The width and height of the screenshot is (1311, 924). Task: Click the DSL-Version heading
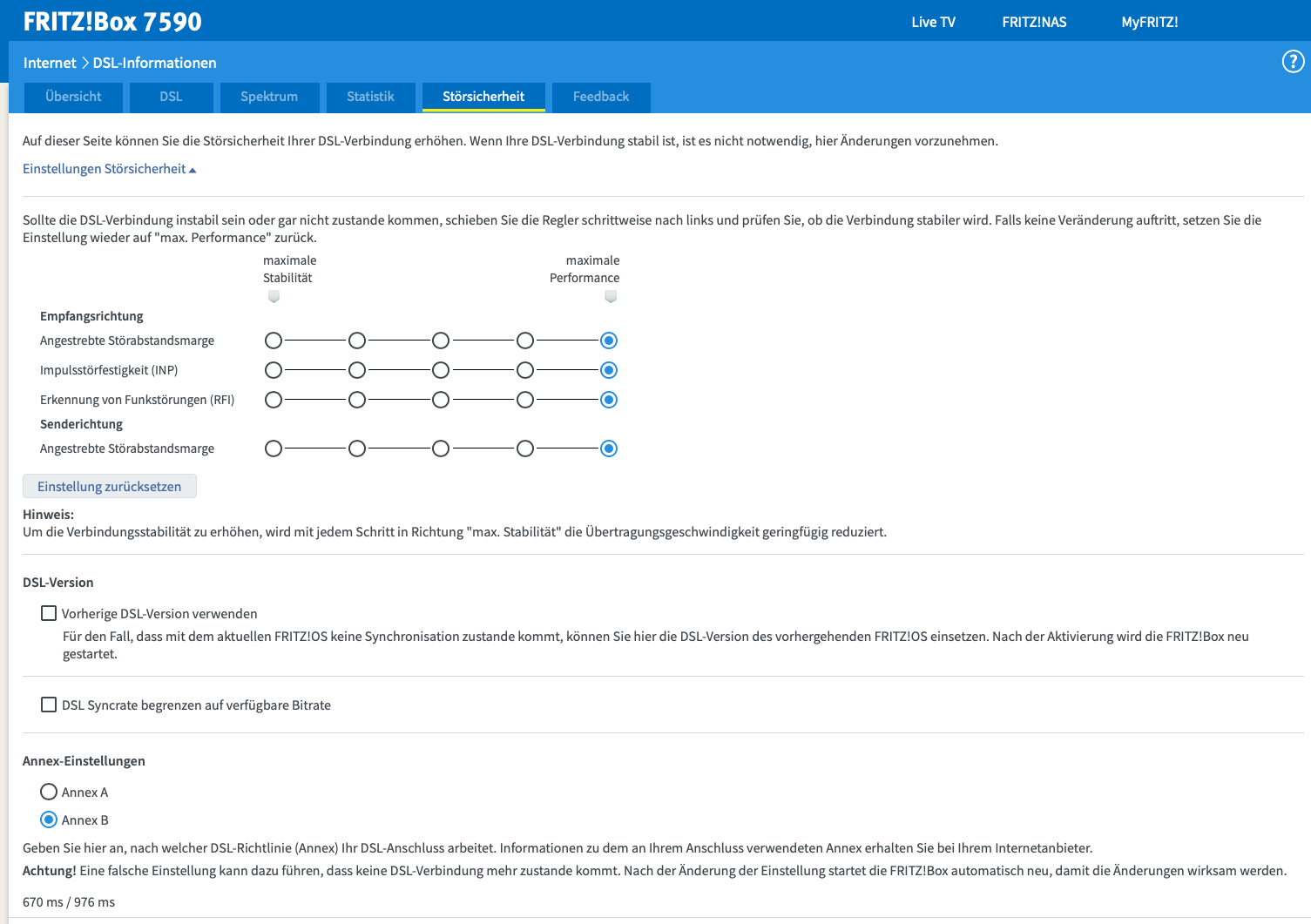[58, 583]
